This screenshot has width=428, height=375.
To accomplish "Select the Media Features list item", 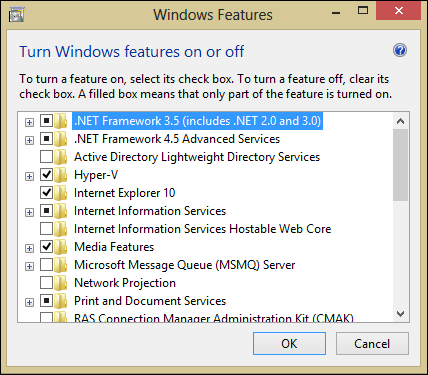I will point(114,247).
